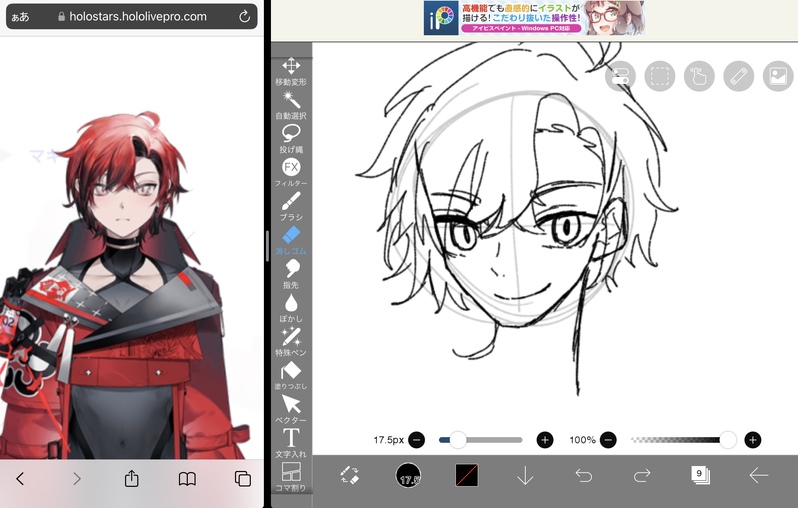This screenshot has height=508, width=798.
Task: Open Safari tabs overview
Action: pos(243,478)
